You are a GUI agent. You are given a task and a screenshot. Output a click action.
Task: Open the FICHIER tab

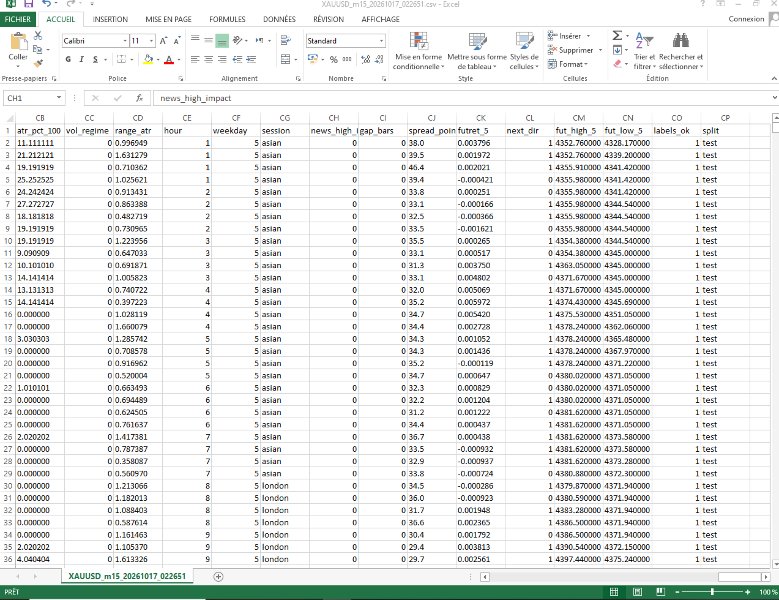(17, 19)
